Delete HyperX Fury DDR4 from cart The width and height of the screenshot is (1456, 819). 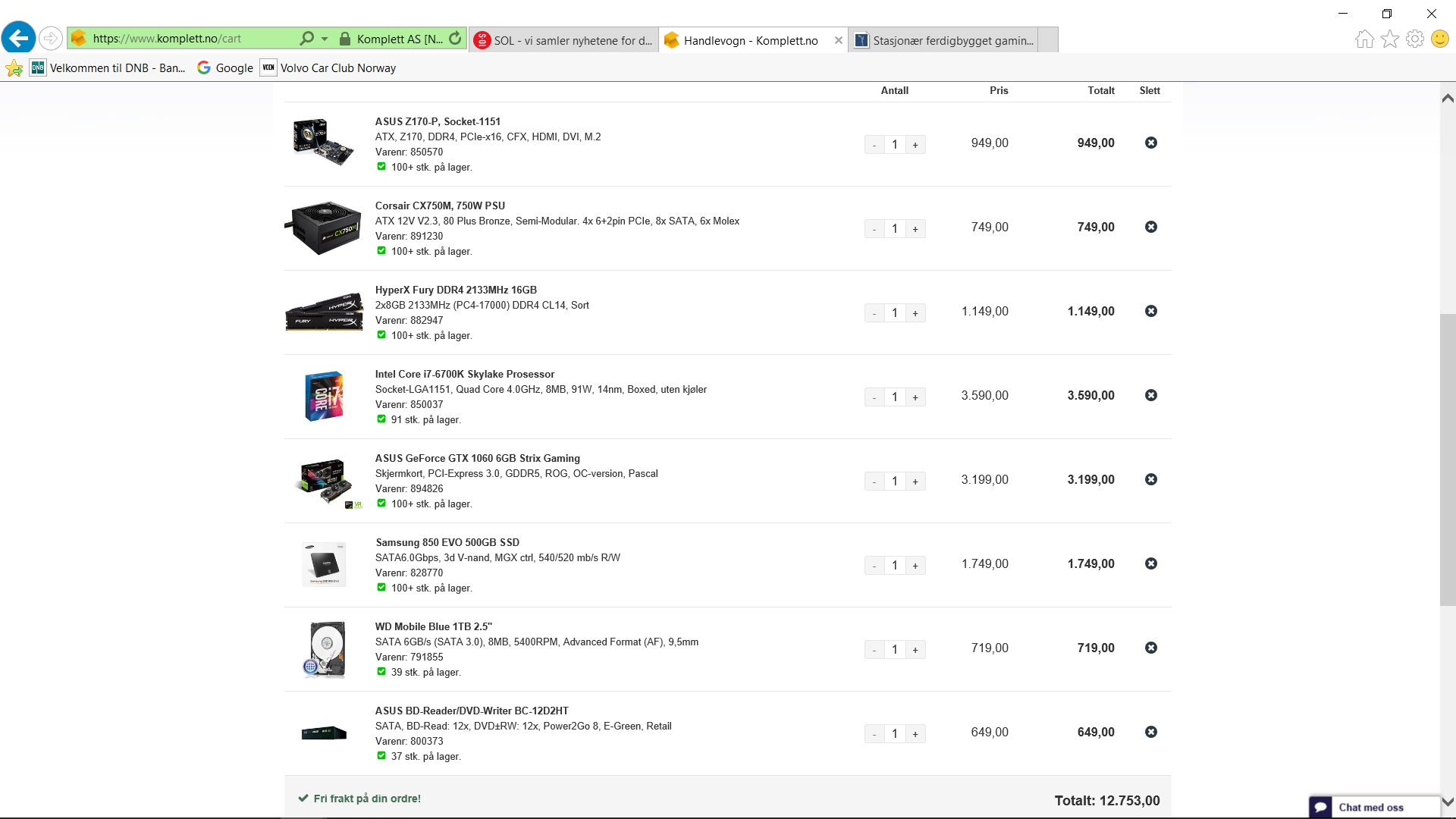[x=1150, y=311]
